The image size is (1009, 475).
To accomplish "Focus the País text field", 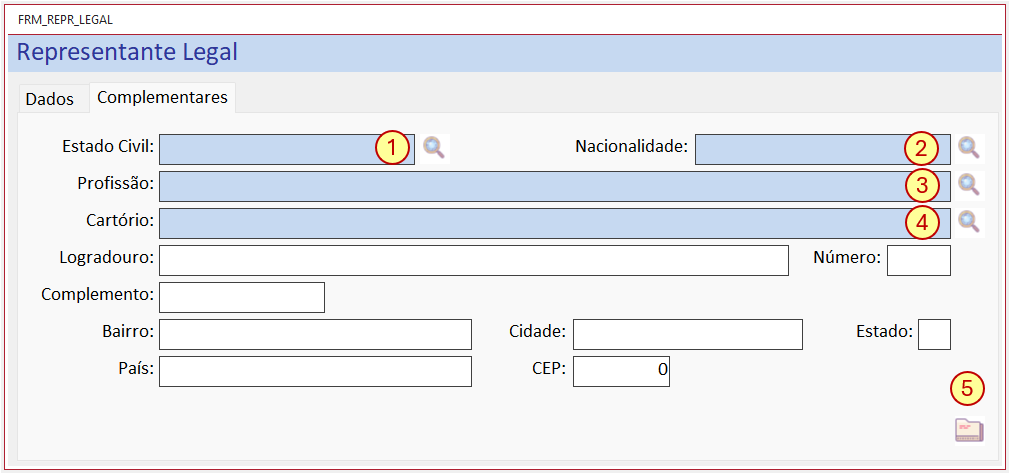I will [315, 371].
